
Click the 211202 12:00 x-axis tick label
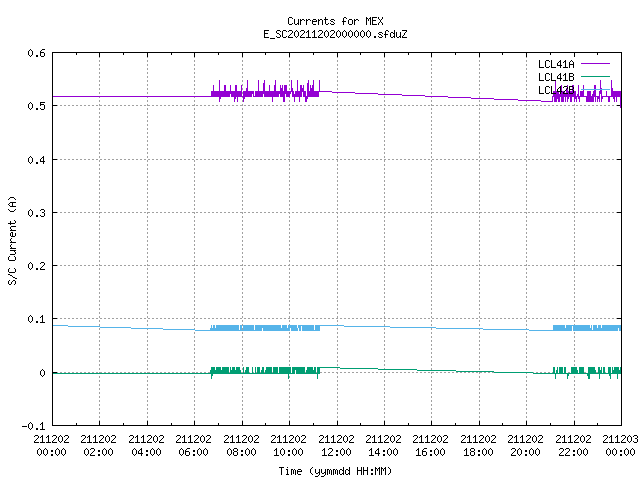[336, 446]
